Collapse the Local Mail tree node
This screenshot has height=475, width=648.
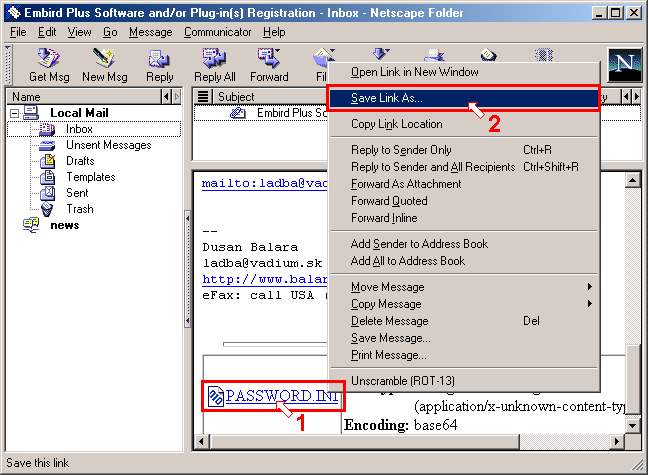pos(14,113)
